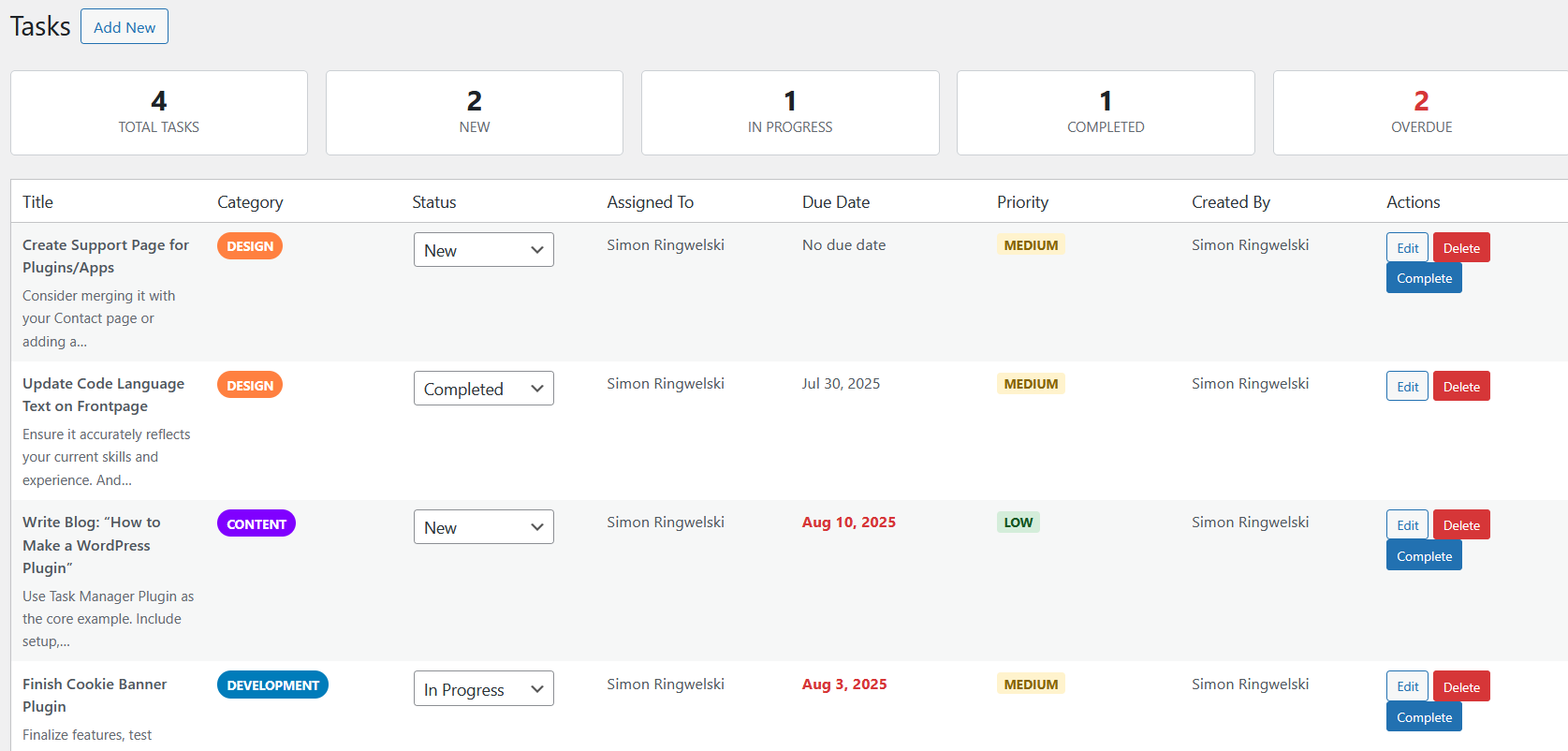Screen dimensions: 1568x751
Task: Select the Total Tasks summary card
Action: [159, 112]
